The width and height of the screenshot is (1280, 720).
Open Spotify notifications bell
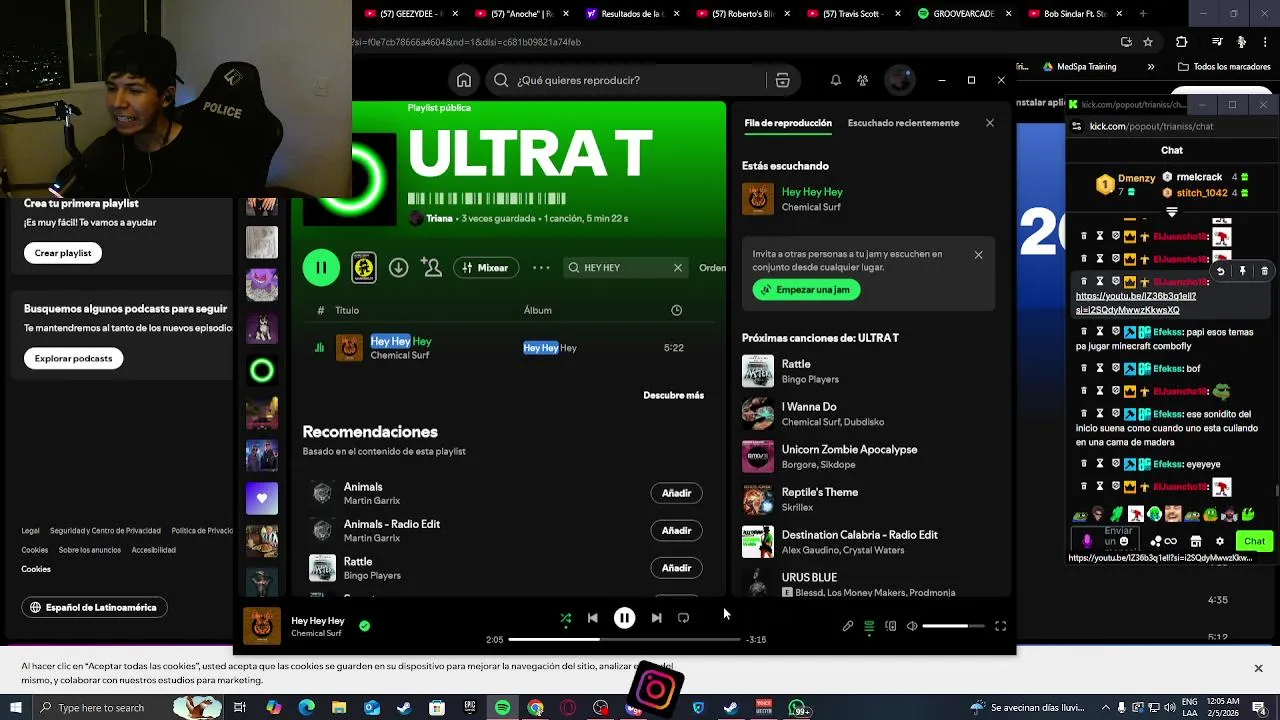pos(835,80)
